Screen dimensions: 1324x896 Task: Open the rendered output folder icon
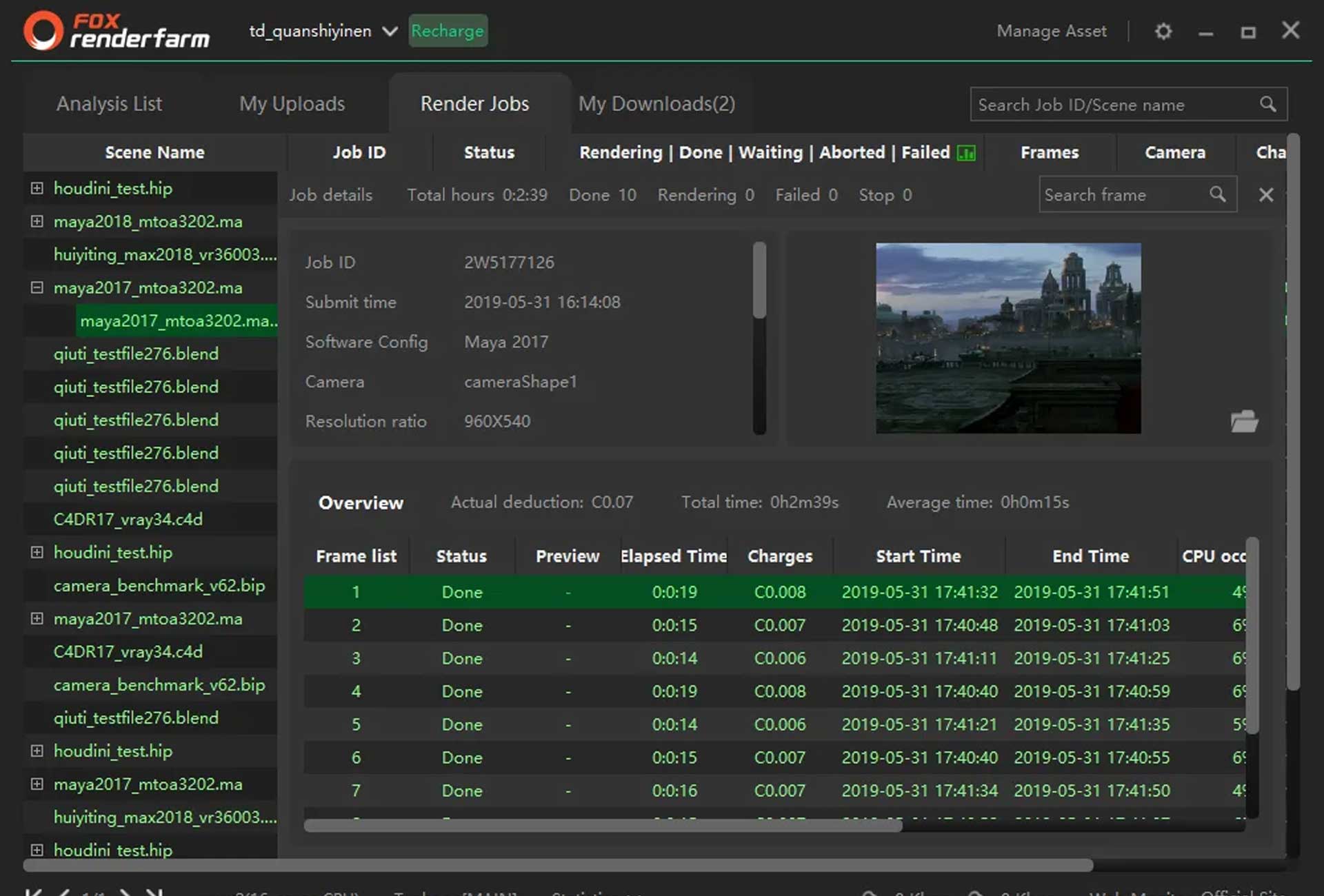[1244, 421]
